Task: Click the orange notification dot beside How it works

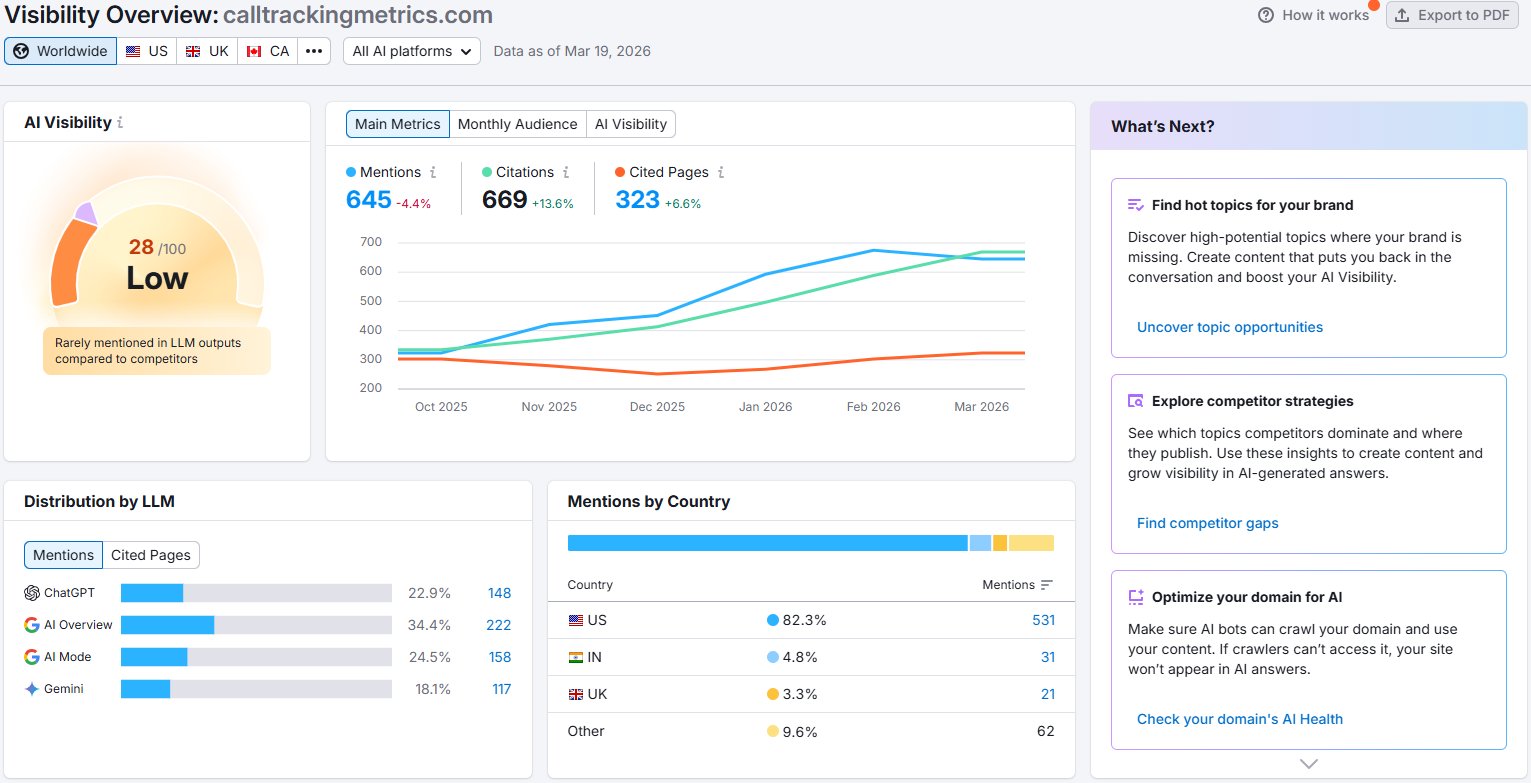Action: pyautogui.click(x=1374, y=5)
